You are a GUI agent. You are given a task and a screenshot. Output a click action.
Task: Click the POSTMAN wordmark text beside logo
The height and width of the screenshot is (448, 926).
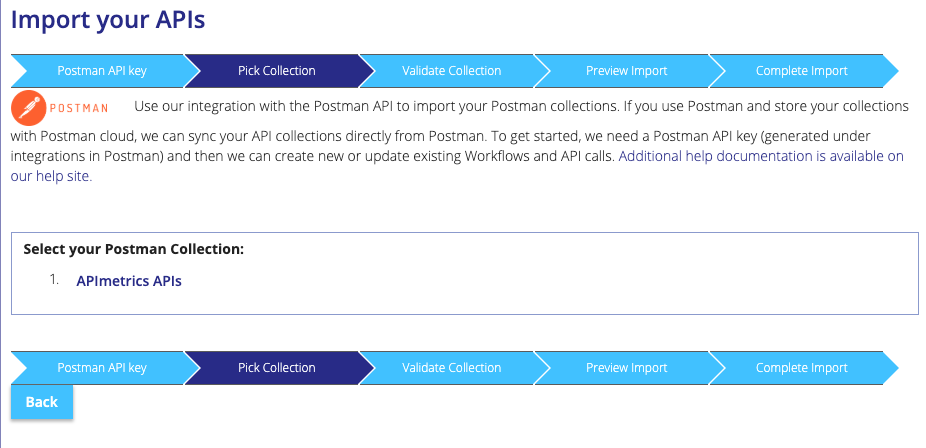[79, 107]
